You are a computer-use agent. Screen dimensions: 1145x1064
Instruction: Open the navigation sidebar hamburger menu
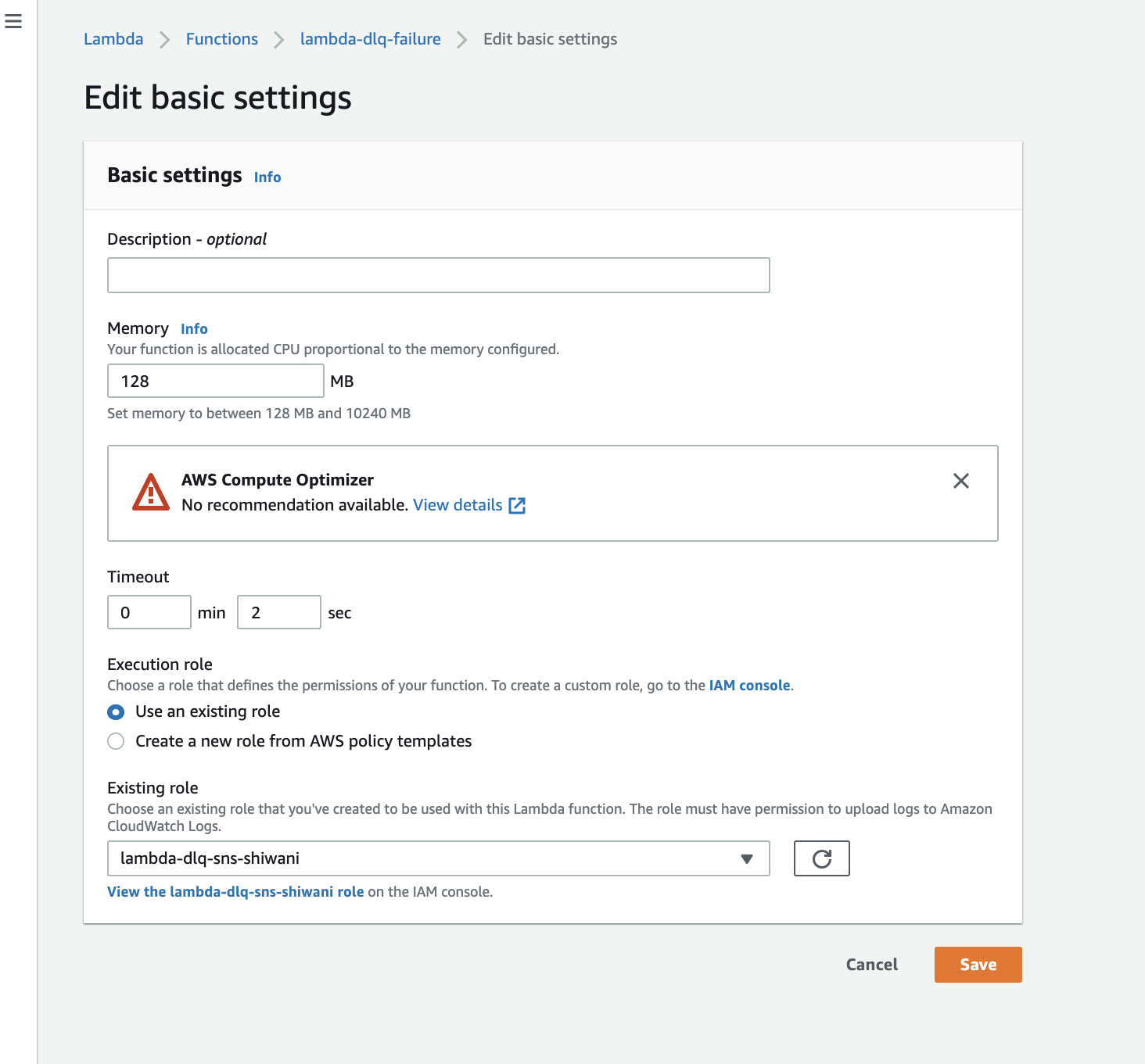click(x=13, y=22)
